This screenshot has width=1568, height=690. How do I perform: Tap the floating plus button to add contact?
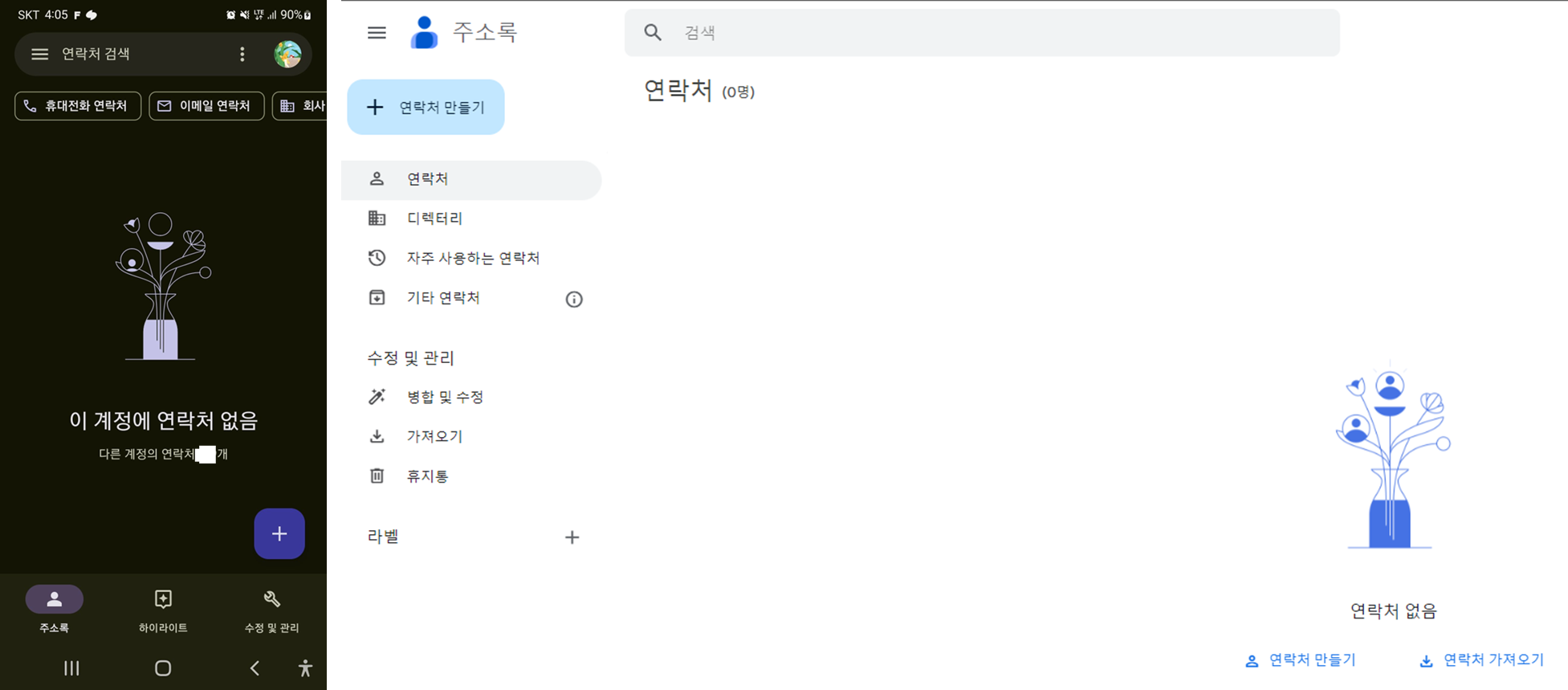pyautogui.click(x=279, y=533)
